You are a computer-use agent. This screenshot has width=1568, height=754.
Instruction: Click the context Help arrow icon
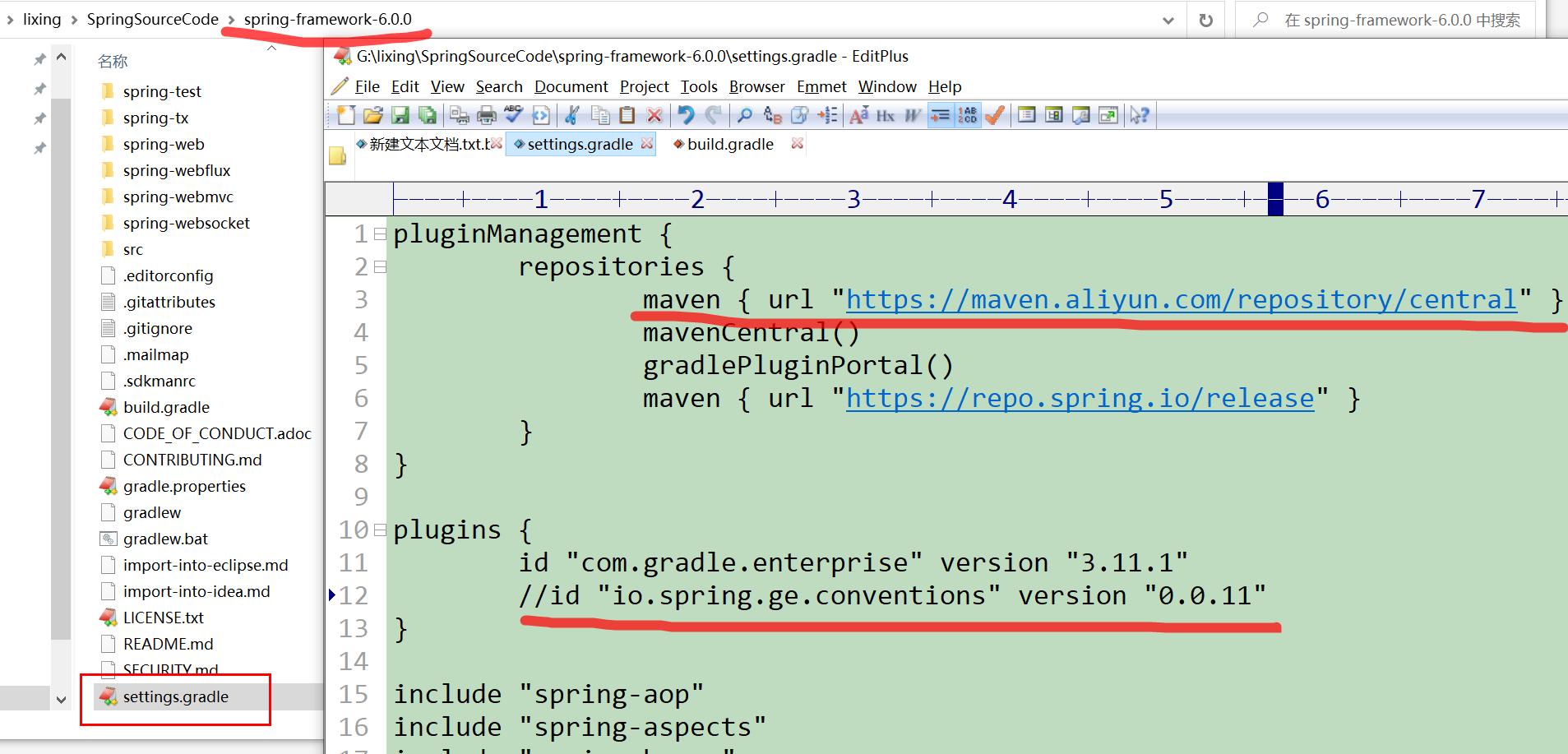[1140, 115]
